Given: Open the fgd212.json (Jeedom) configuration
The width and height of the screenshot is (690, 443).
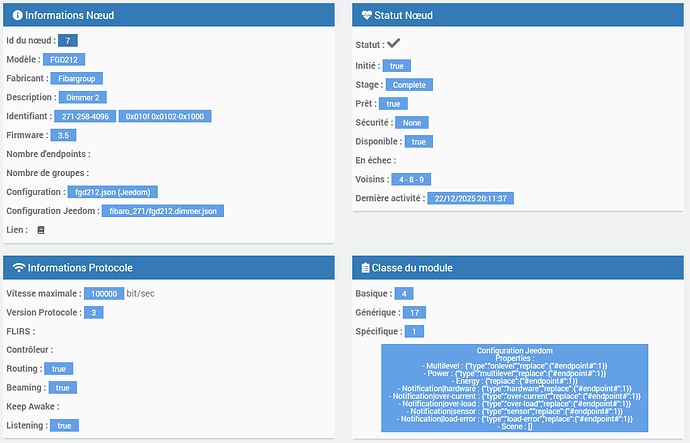Looking at the screenshot, I should [x=112, y=192].
